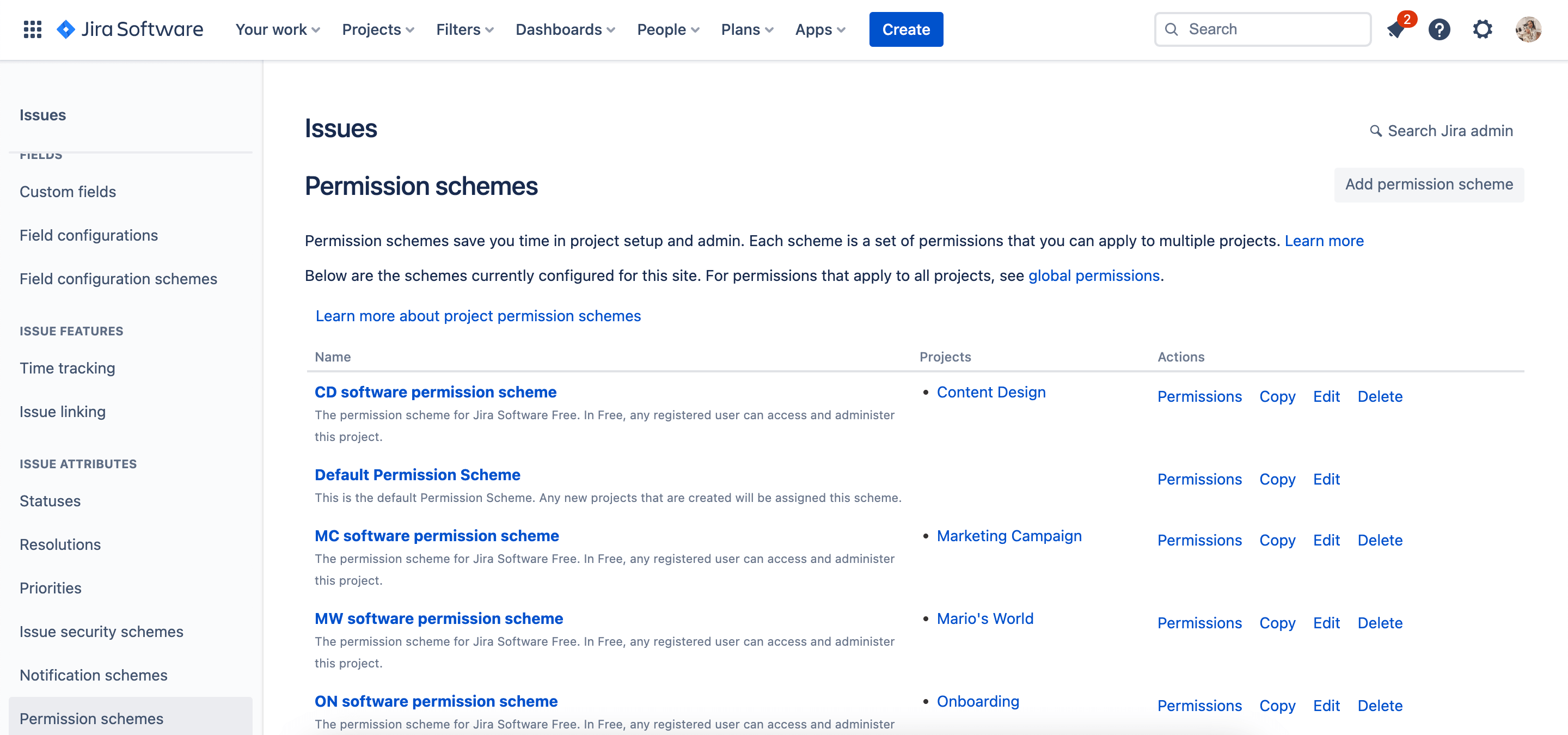Expand the Projects dropdown menu
The height and width of the screenshot is (735, 1568).
(379, 29)
